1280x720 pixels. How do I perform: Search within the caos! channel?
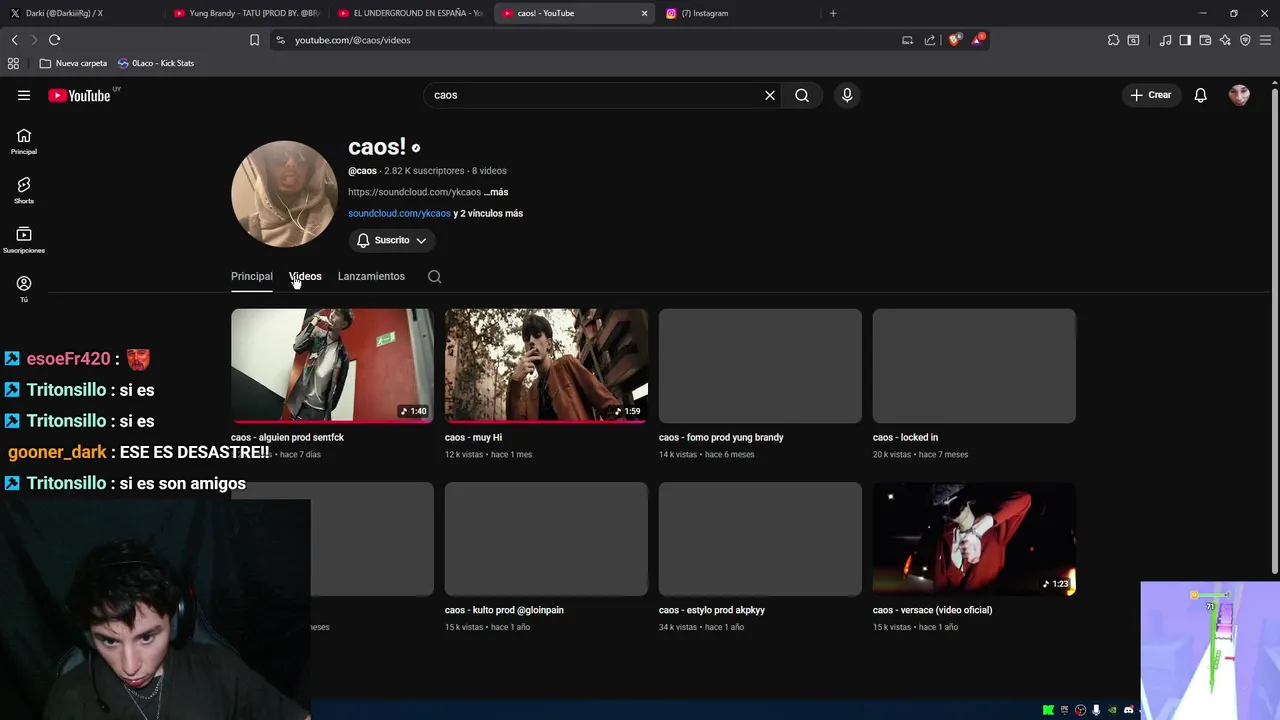[434, 276]
